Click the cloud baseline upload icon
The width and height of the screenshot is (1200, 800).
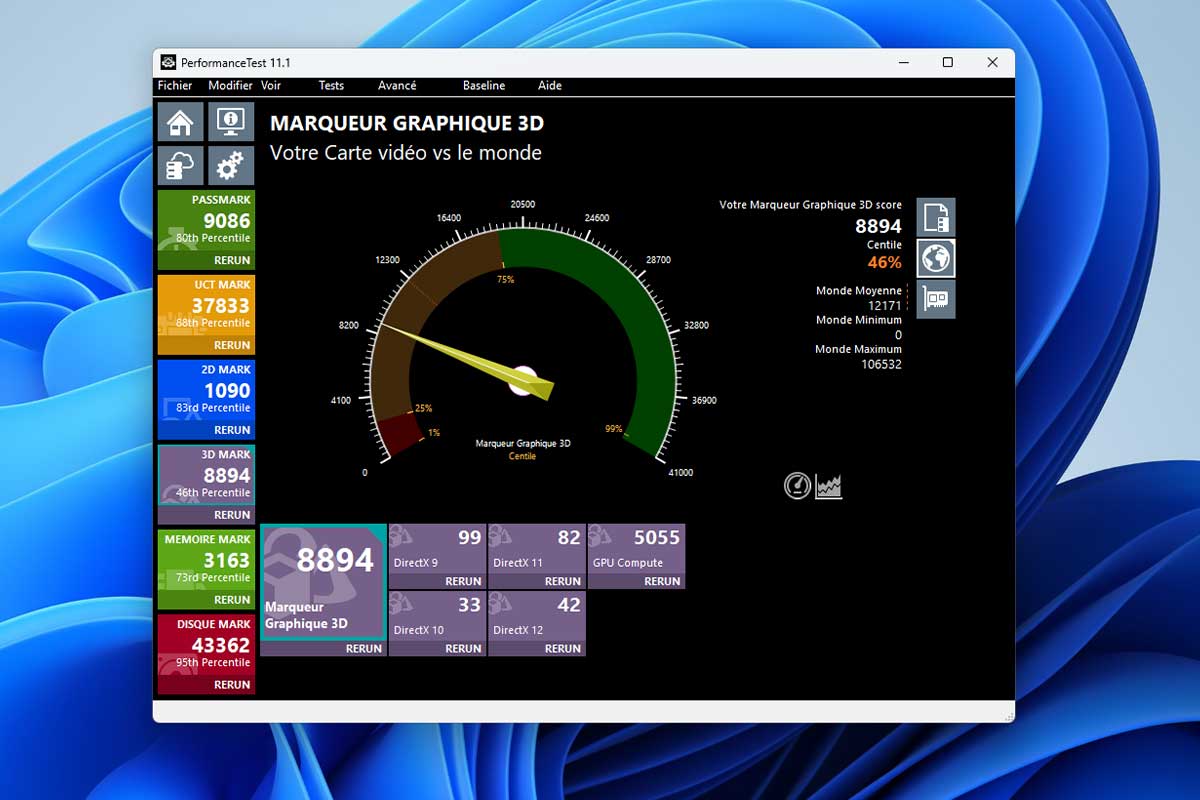[x=180, y=166]
